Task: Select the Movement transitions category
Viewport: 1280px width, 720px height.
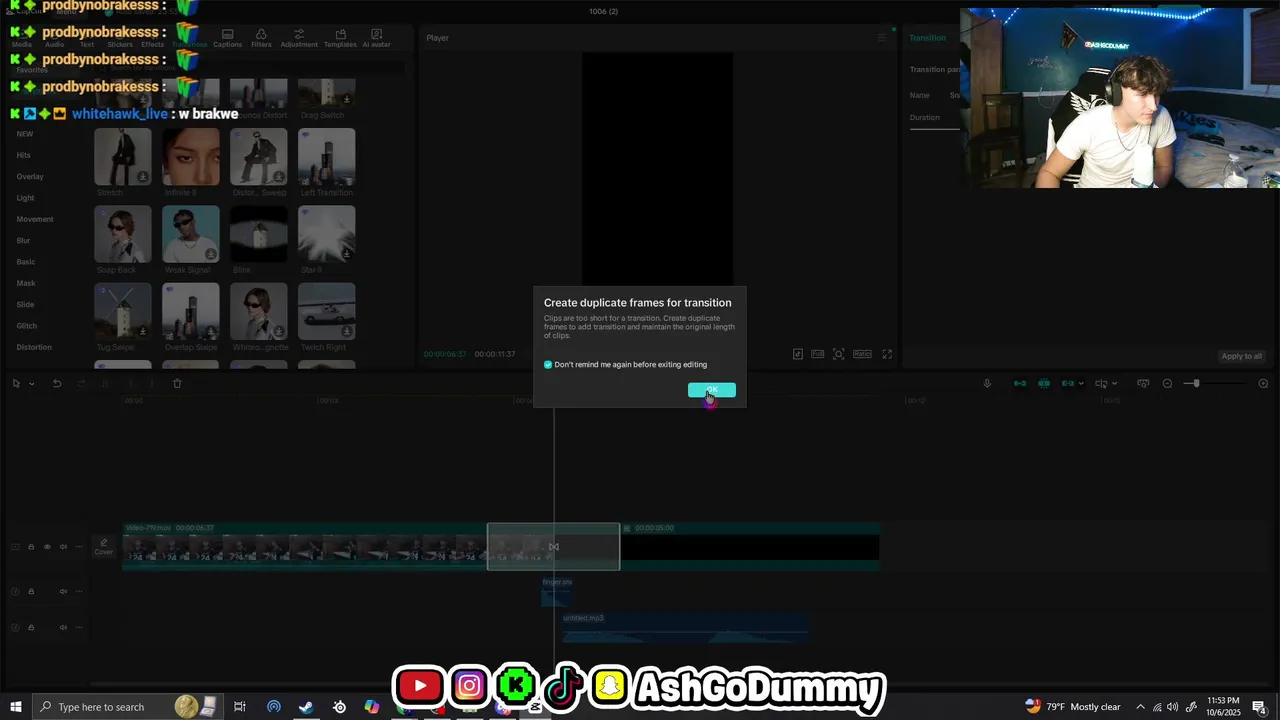Action: coord(35,219)
